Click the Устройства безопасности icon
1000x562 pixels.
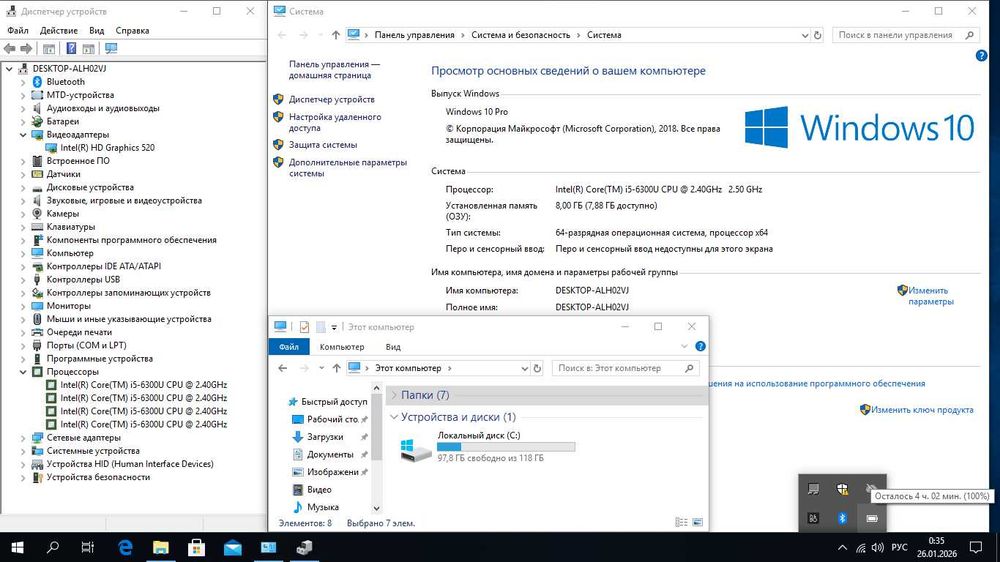click(37, 477)
